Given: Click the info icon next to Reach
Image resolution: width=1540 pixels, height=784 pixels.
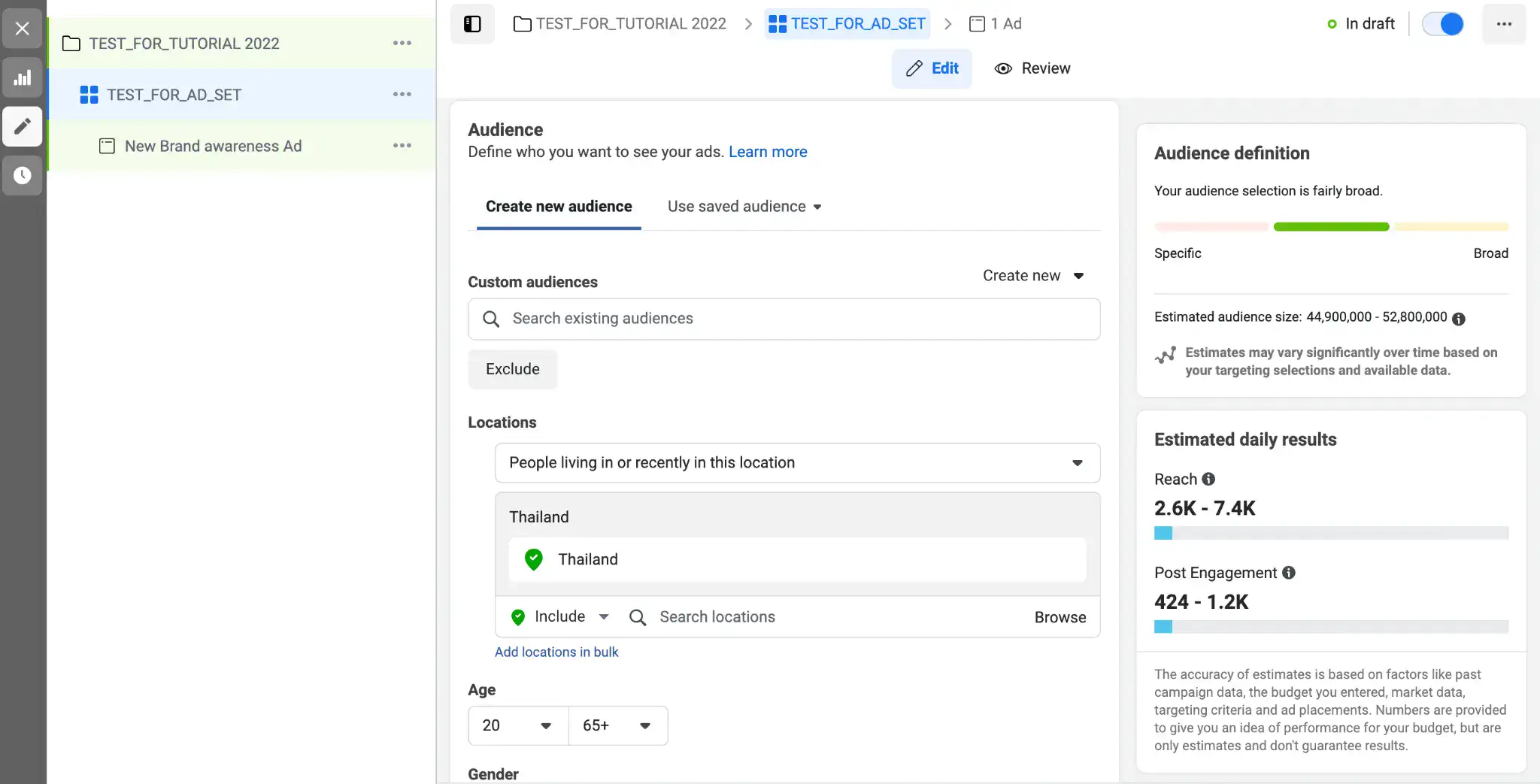Looking at the screenshot, I should pyautogui.click(x=1208, y=480).
